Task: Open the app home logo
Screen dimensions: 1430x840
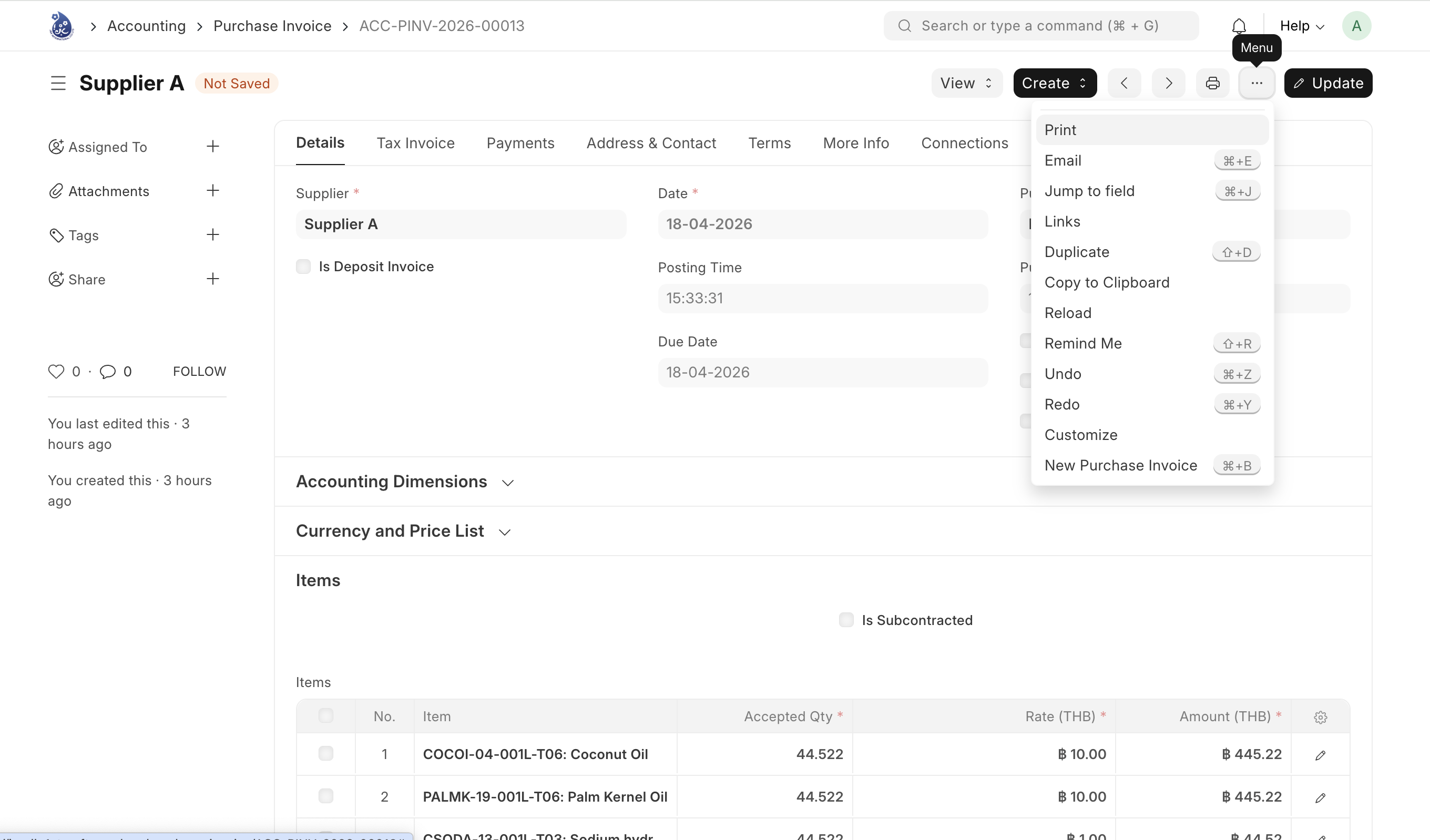Action: point(62,26)
